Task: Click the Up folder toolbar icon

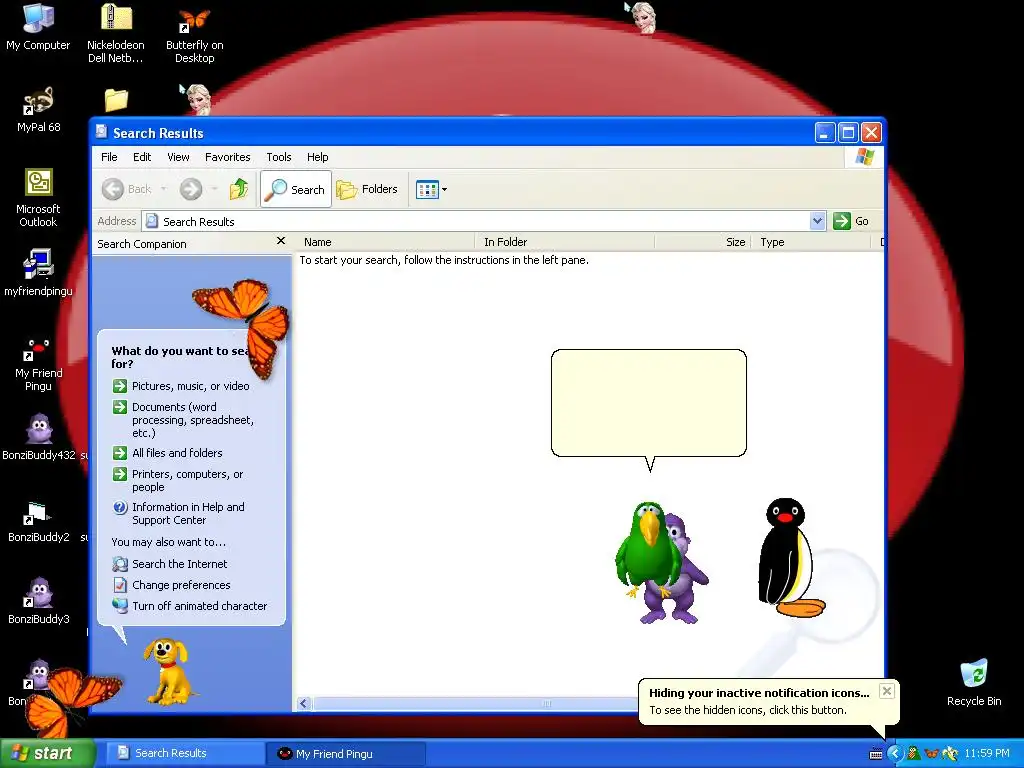Action: (239, 189)
